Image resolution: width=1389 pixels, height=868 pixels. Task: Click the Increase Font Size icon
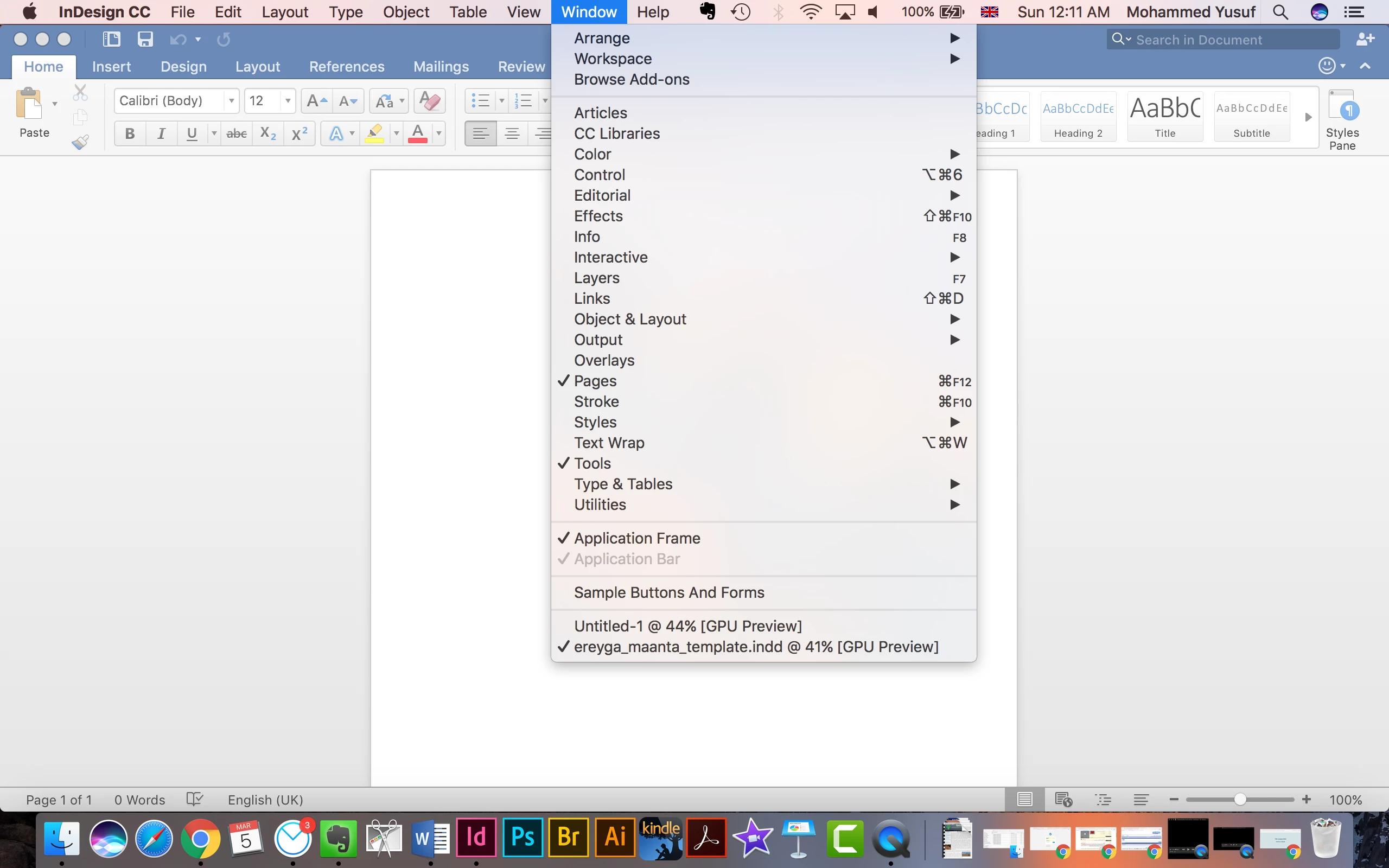317,101
